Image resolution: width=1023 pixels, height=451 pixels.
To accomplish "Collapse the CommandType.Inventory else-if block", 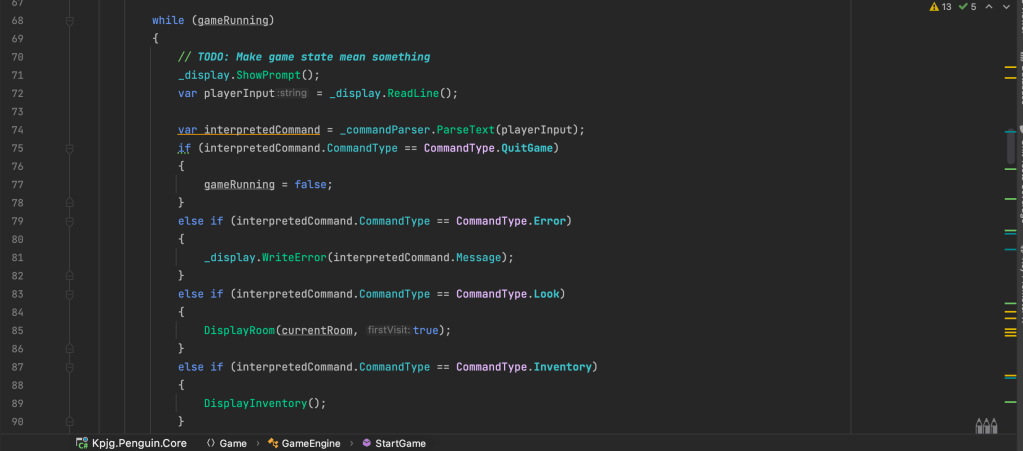I will pos(69,367).
